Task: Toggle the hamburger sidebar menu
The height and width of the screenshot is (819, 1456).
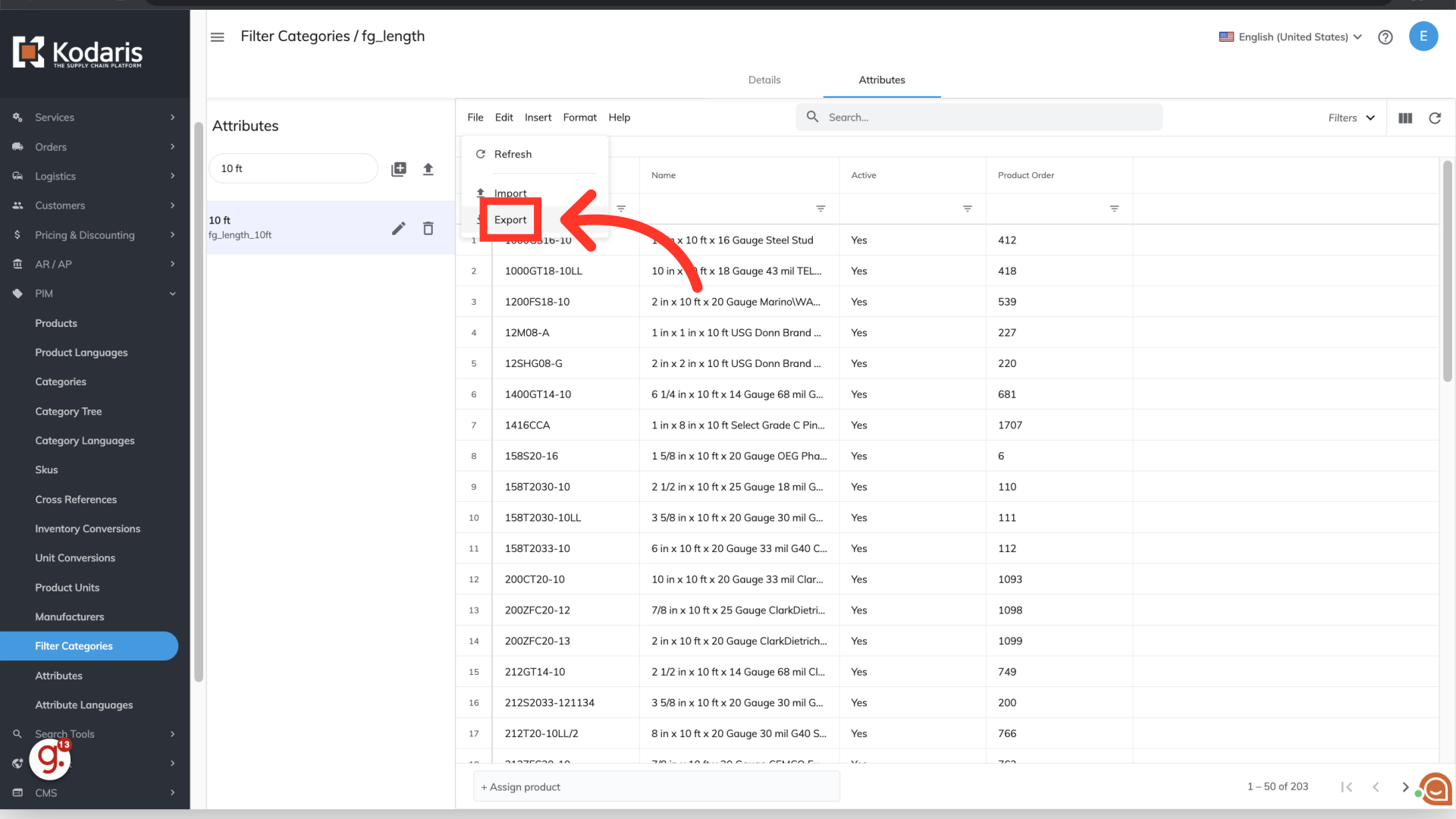Action: click(218, 37)
